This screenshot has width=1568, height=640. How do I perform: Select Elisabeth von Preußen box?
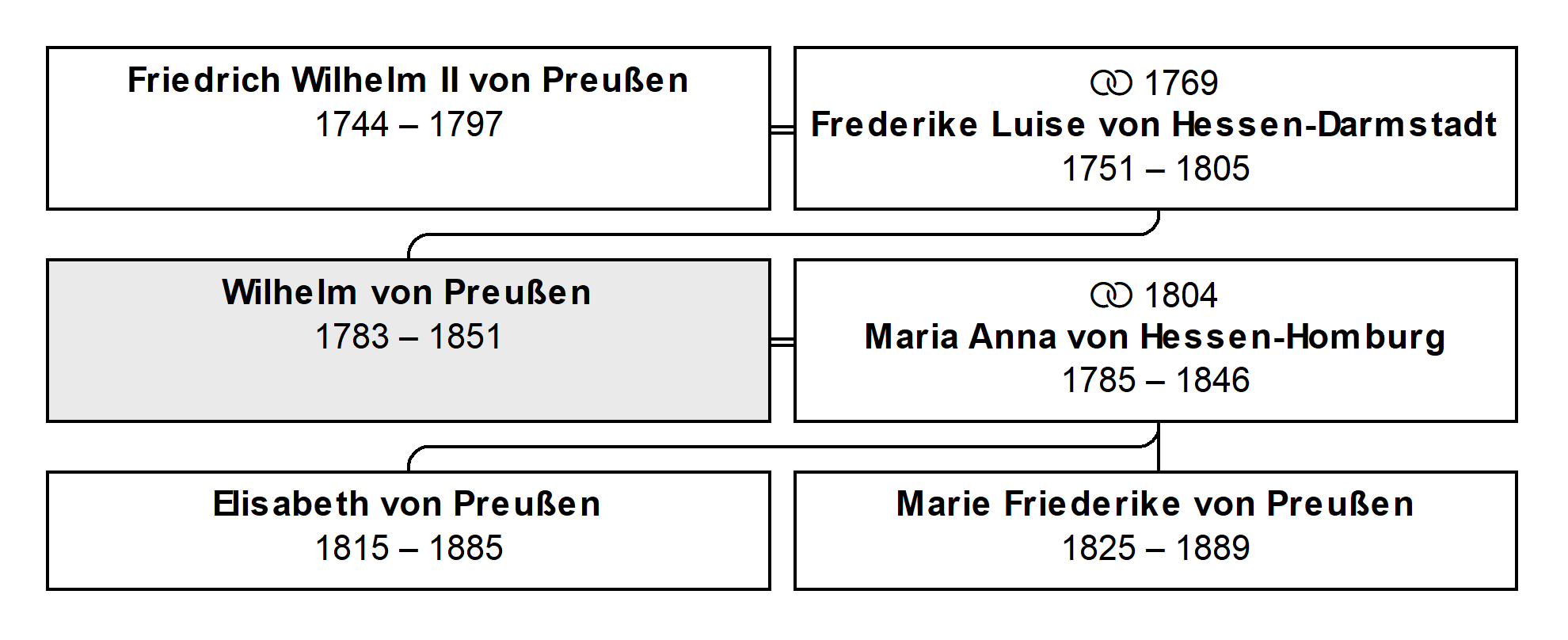(x=409, y=531)
